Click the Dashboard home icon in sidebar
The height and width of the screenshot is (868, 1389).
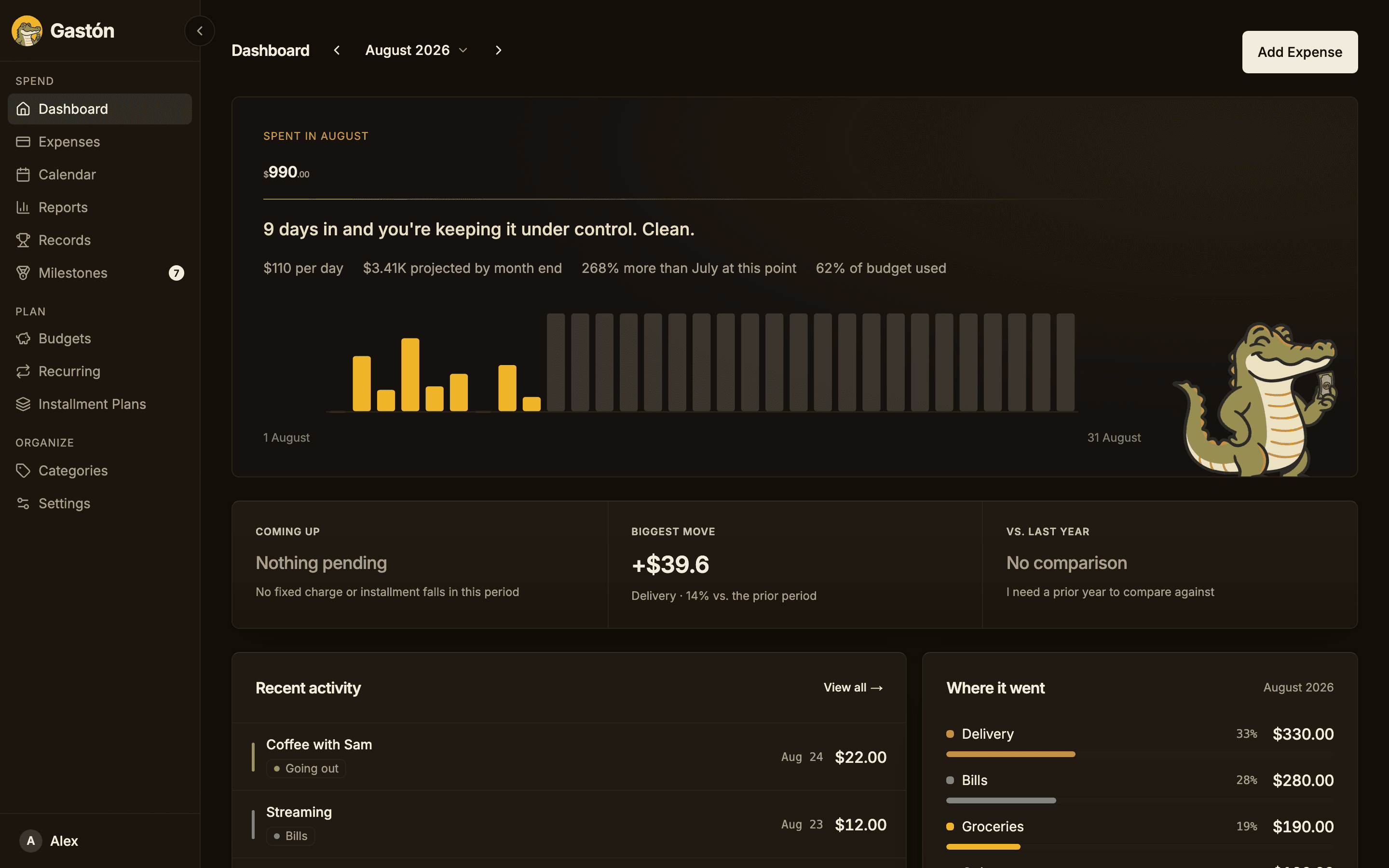tap(23, 109)
